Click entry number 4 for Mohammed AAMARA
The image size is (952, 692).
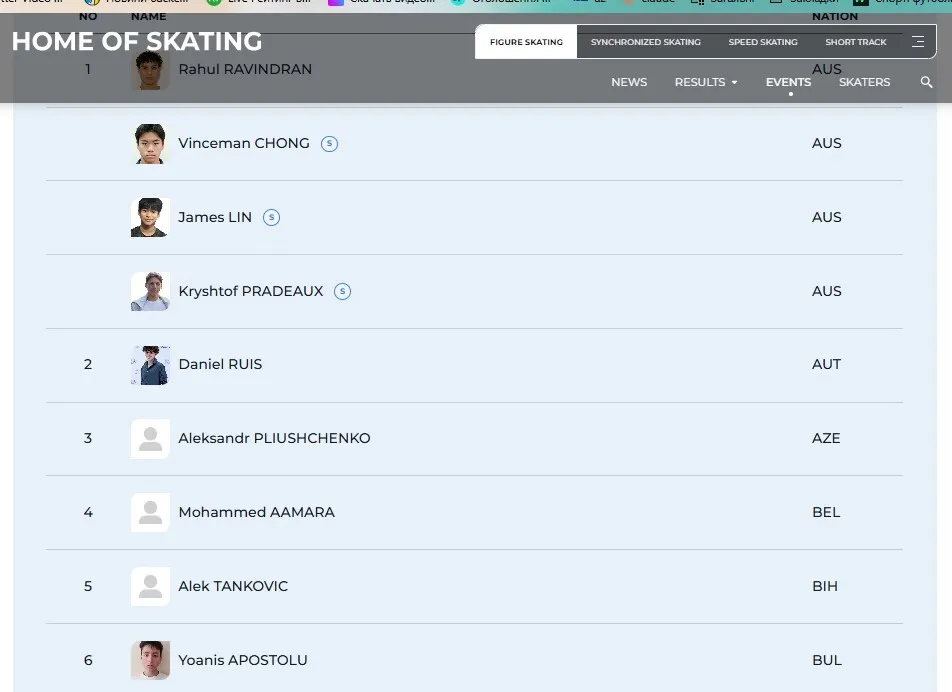point(88,512)
